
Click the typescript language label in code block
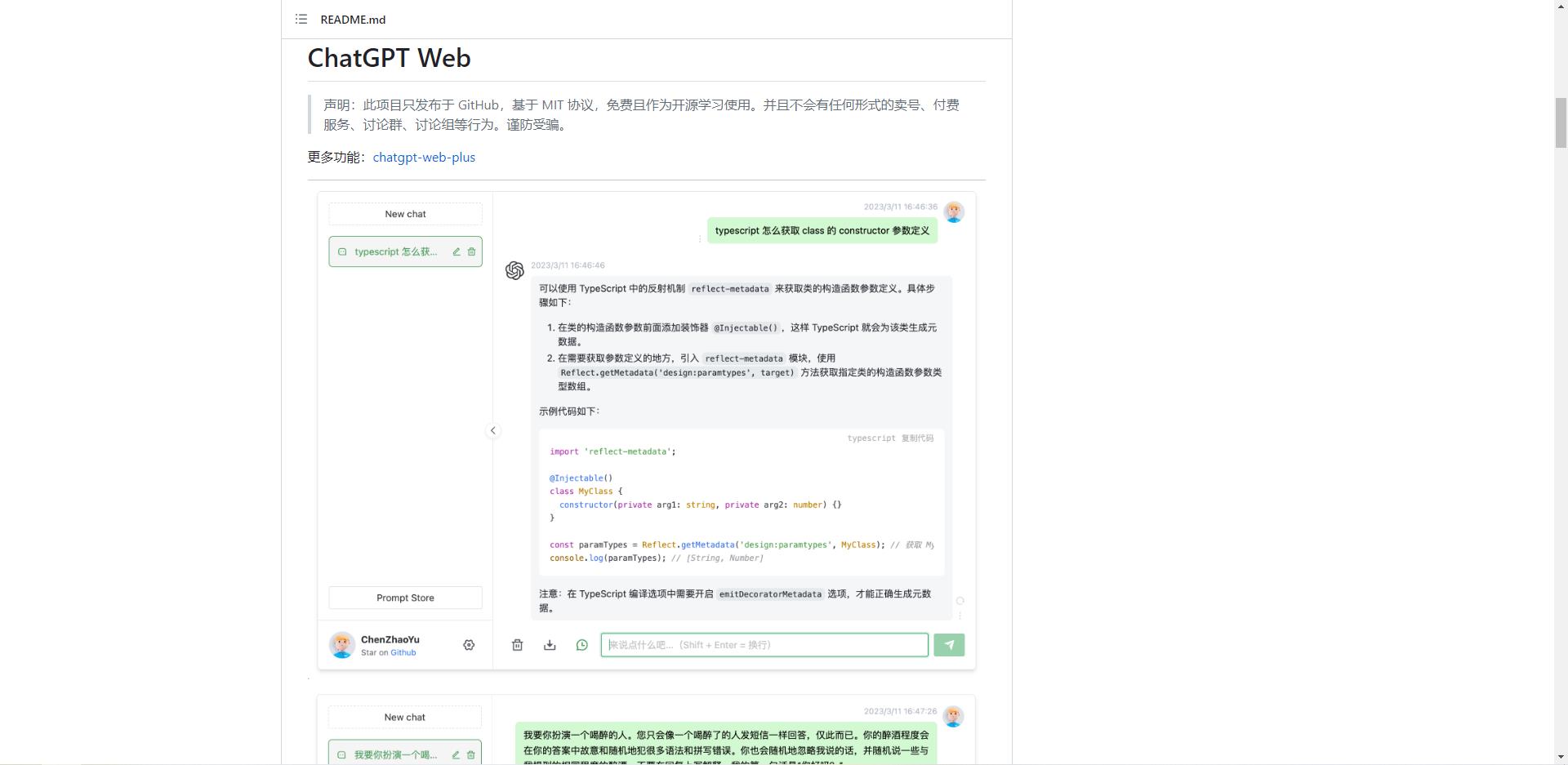point(871,438)
